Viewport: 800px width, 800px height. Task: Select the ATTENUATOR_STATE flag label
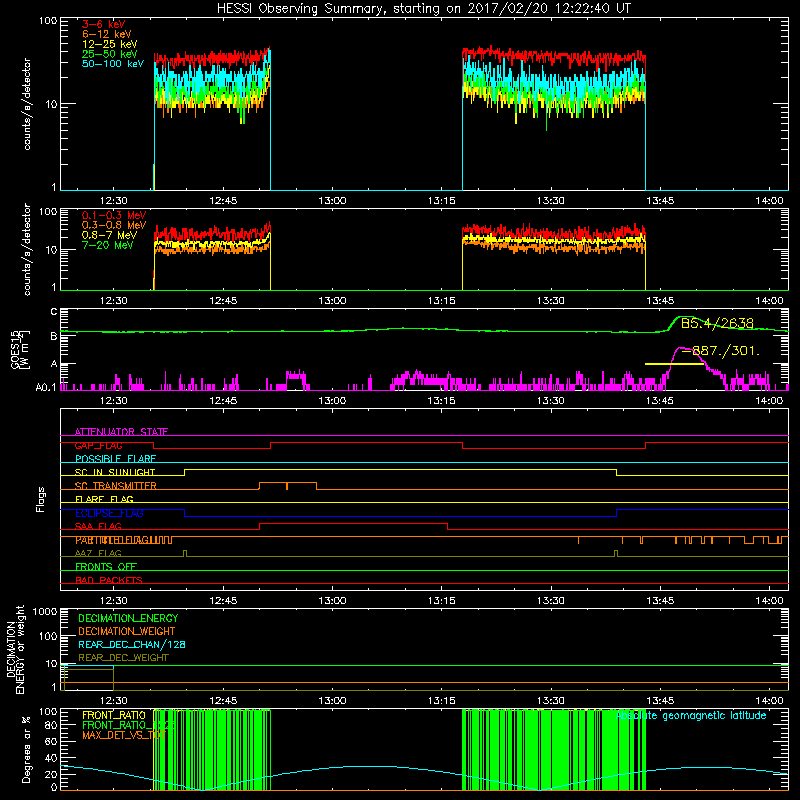point(121,432)
